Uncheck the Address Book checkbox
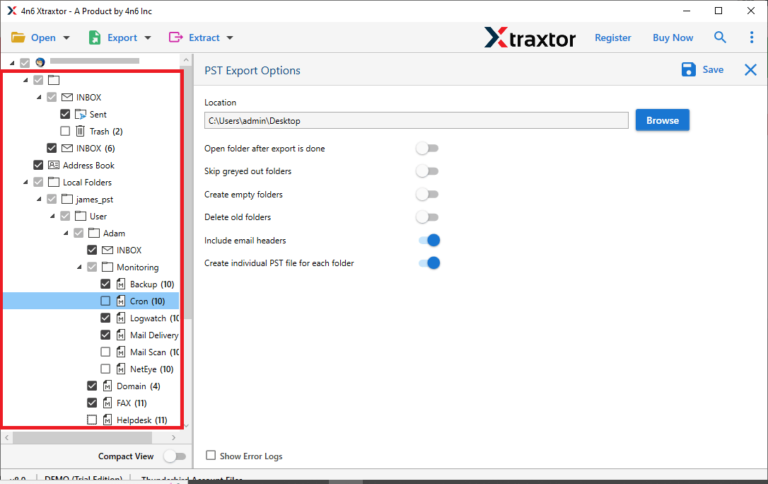Viewport: 768px width, 484px height. (x=38, y=165)
